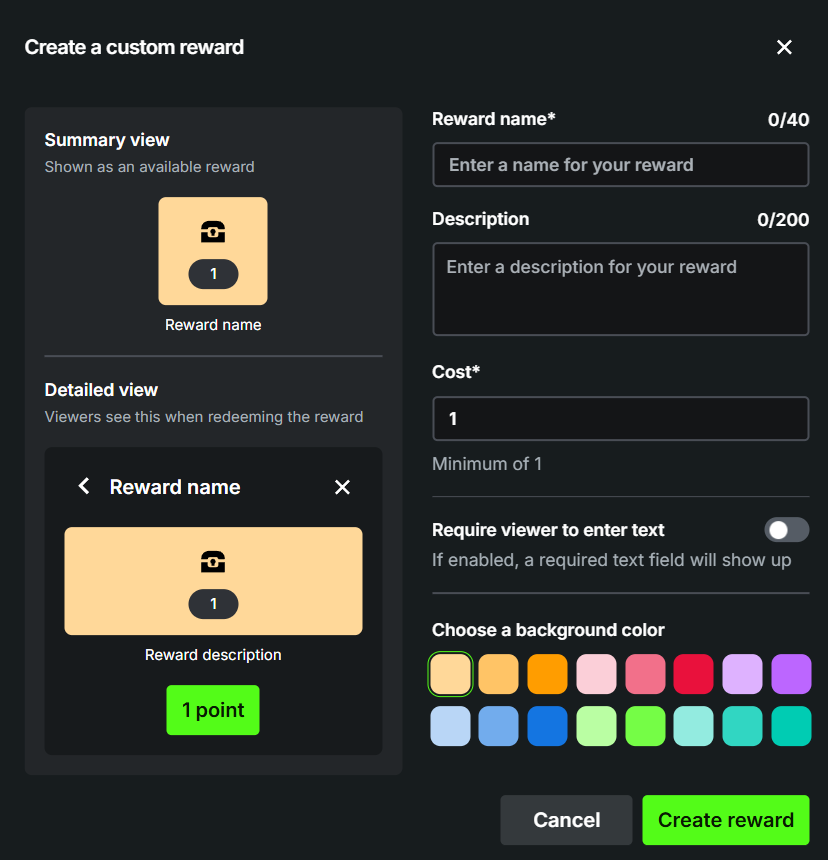Select the turquoise background color
The width and height of the screenshot is (828, 860).
tap(742, 726)
